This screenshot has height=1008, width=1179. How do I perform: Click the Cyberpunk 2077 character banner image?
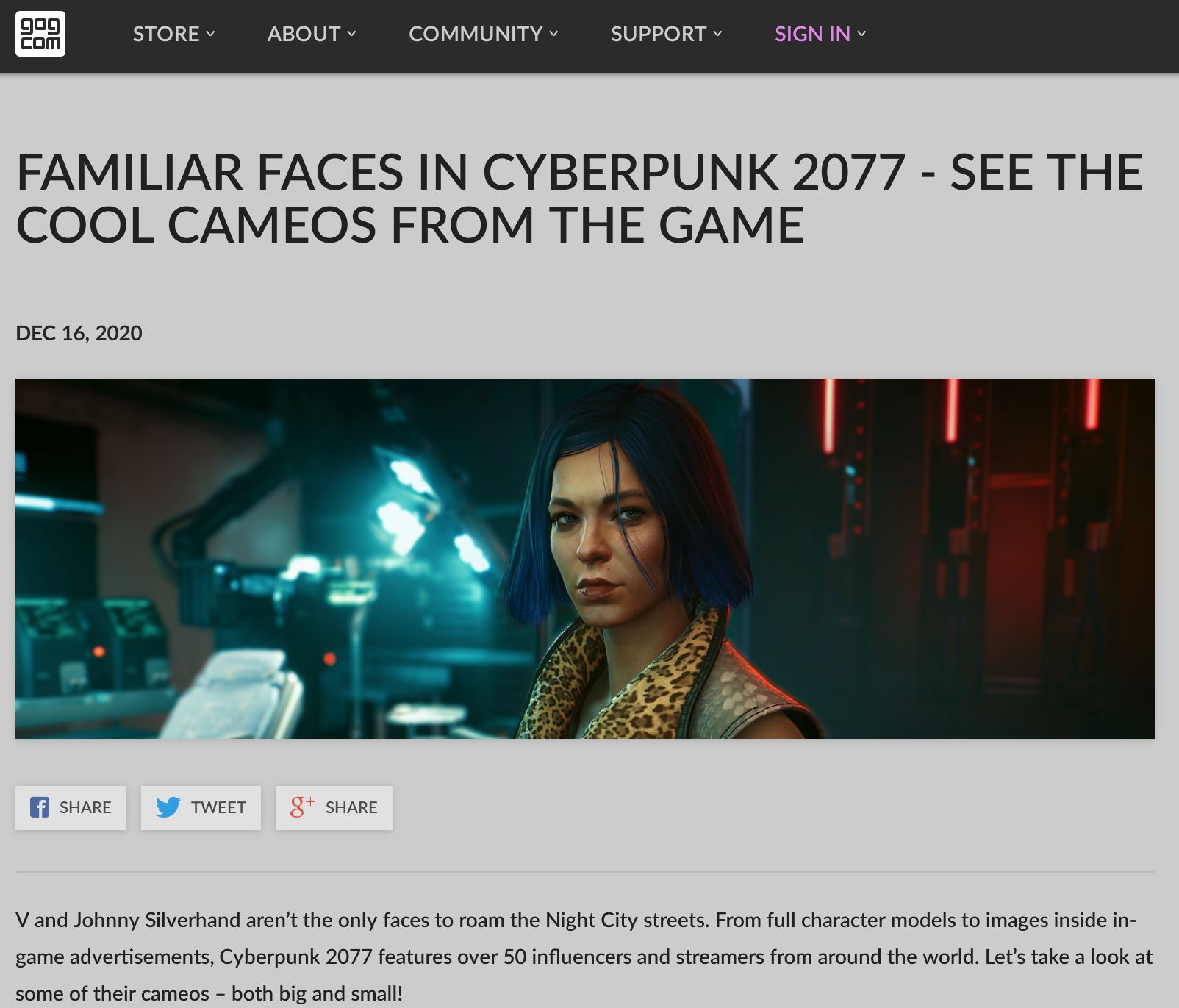coord(585,559)
